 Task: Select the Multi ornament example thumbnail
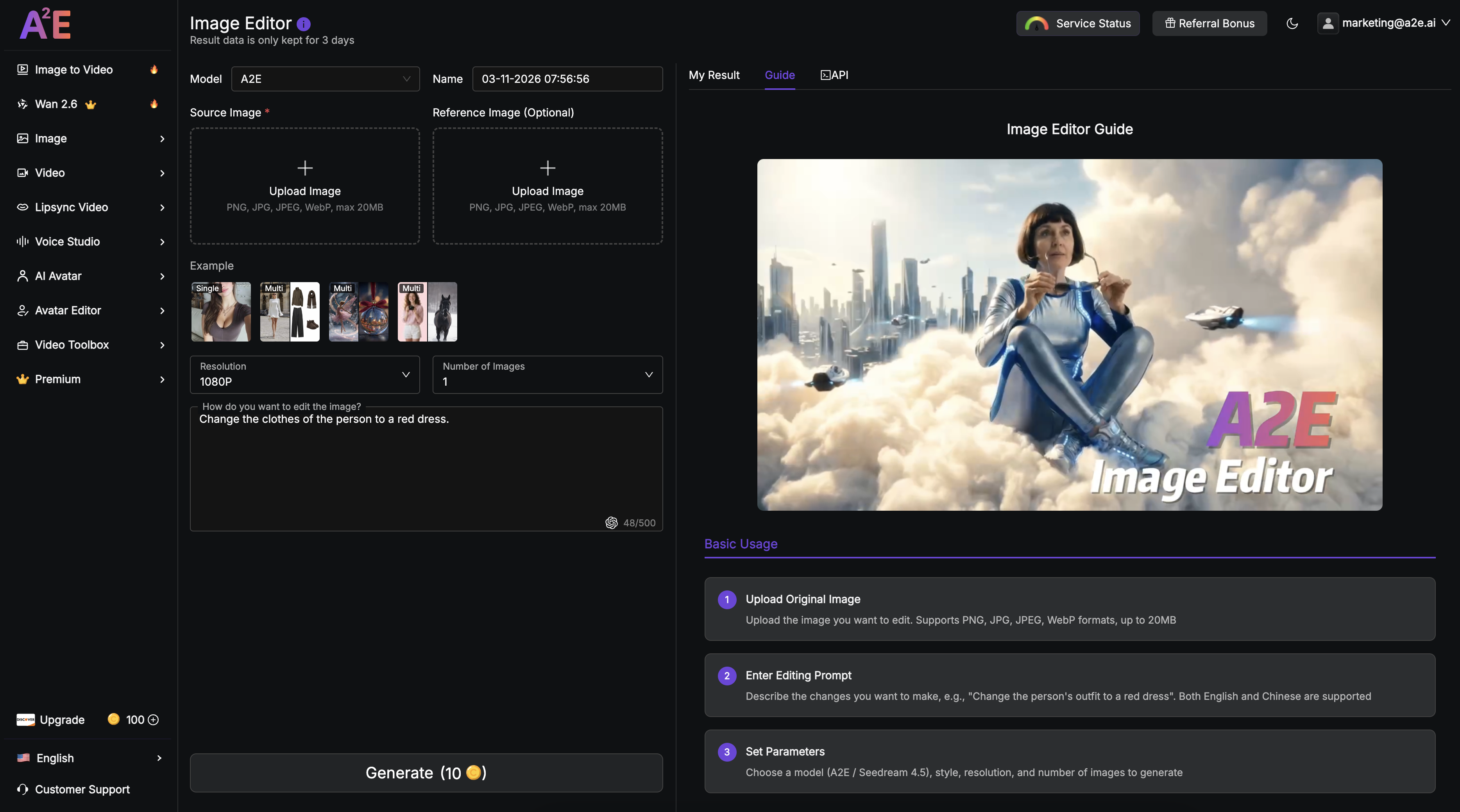pos(359,312)
